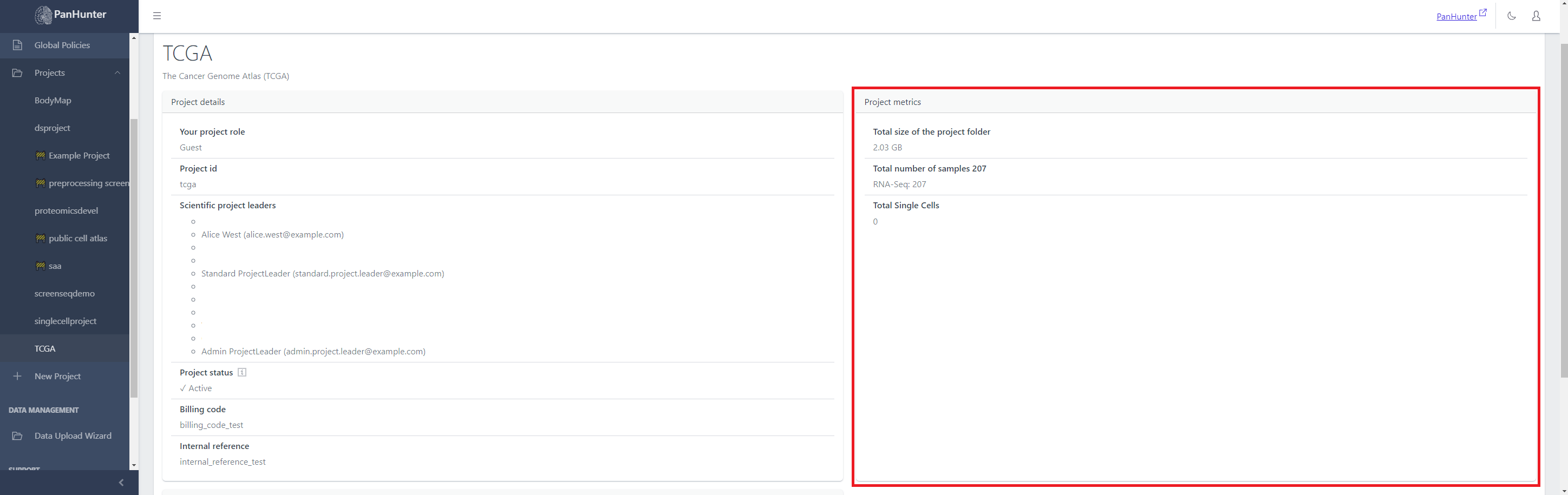Viewport: 1568px width, 495px height.
Task: Select the TCGA project entry
Action: tap(45, 348)
